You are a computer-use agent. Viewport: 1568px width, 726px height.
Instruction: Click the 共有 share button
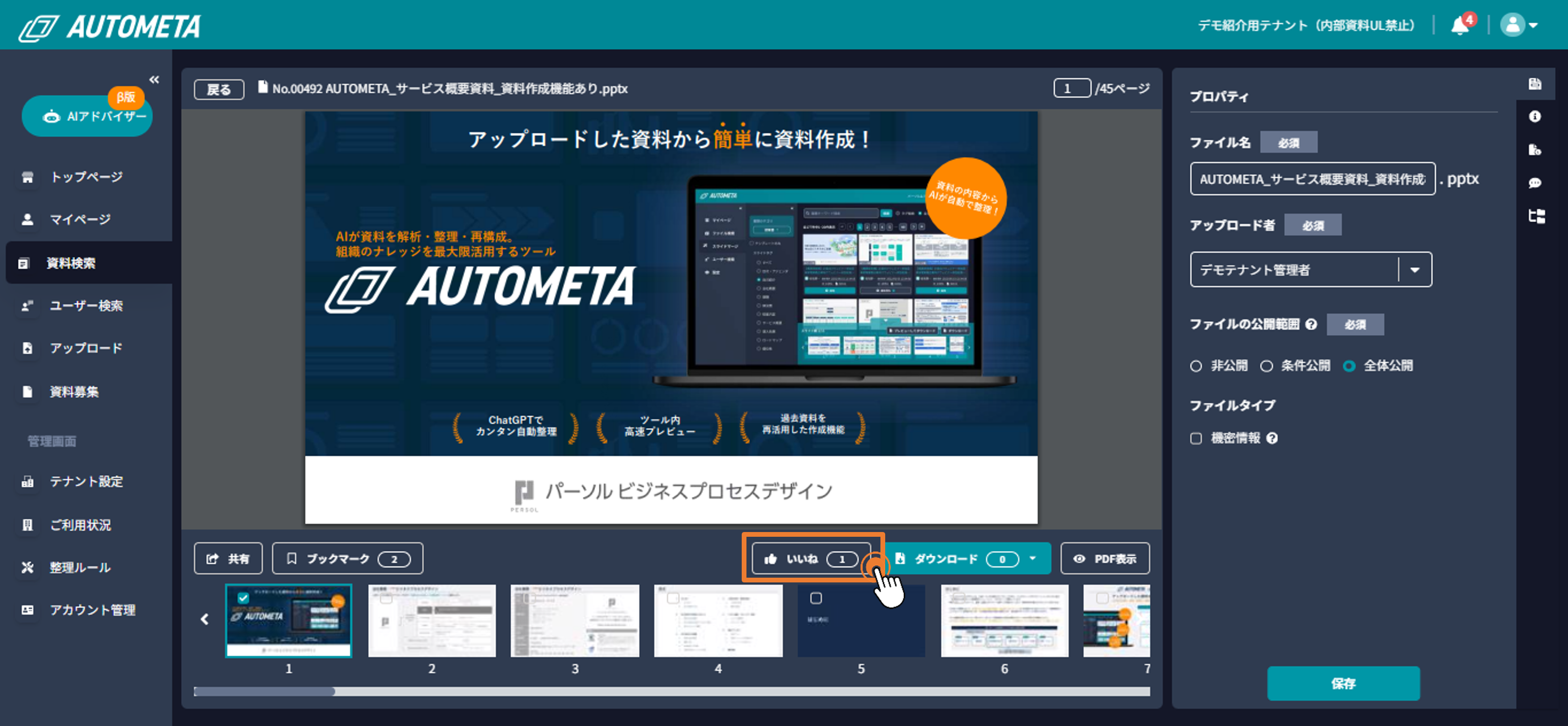click(x=228, y=559)
